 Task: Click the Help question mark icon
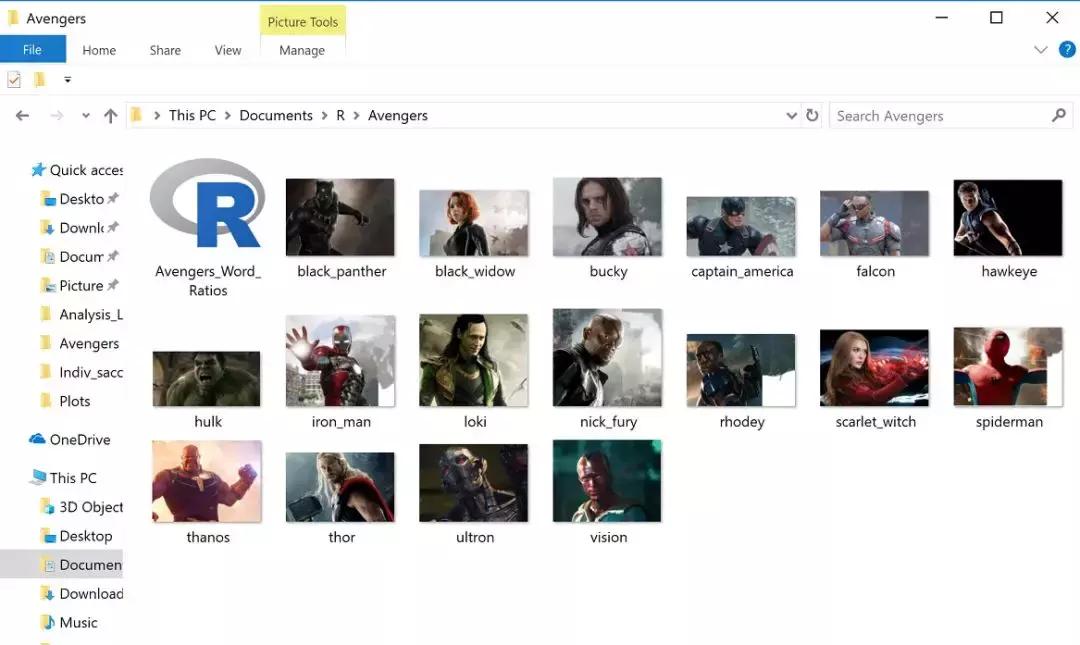(x=1067, y=50)
